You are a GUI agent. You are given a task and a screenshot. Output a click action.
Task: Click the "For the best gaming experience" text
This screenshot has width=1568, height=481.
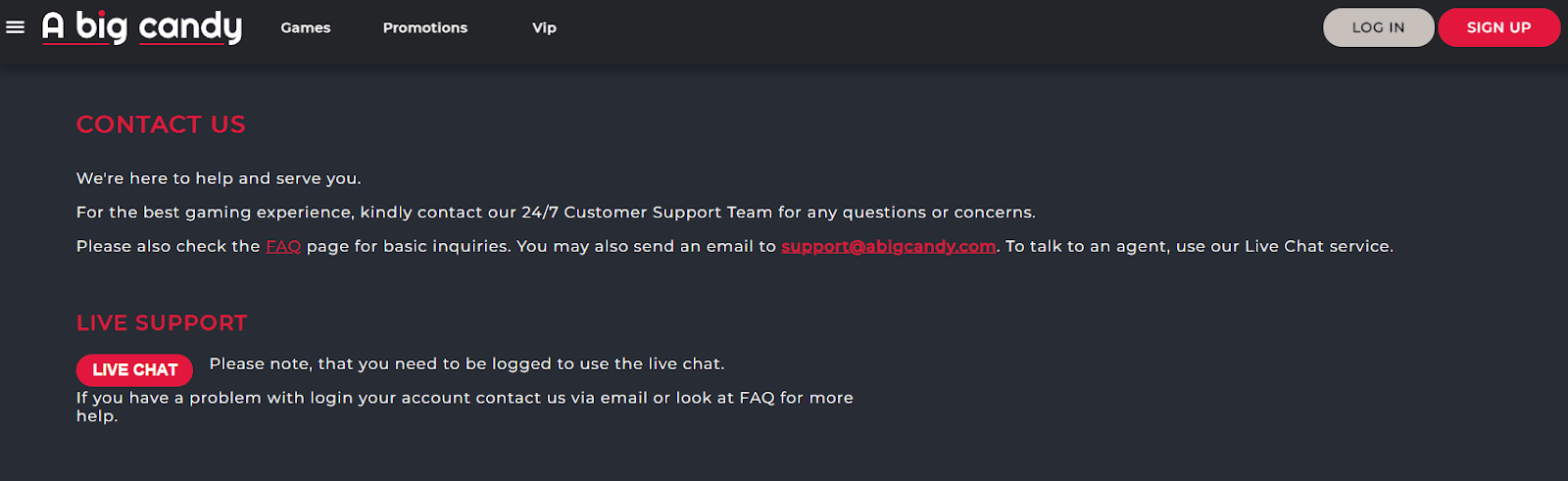216,213
